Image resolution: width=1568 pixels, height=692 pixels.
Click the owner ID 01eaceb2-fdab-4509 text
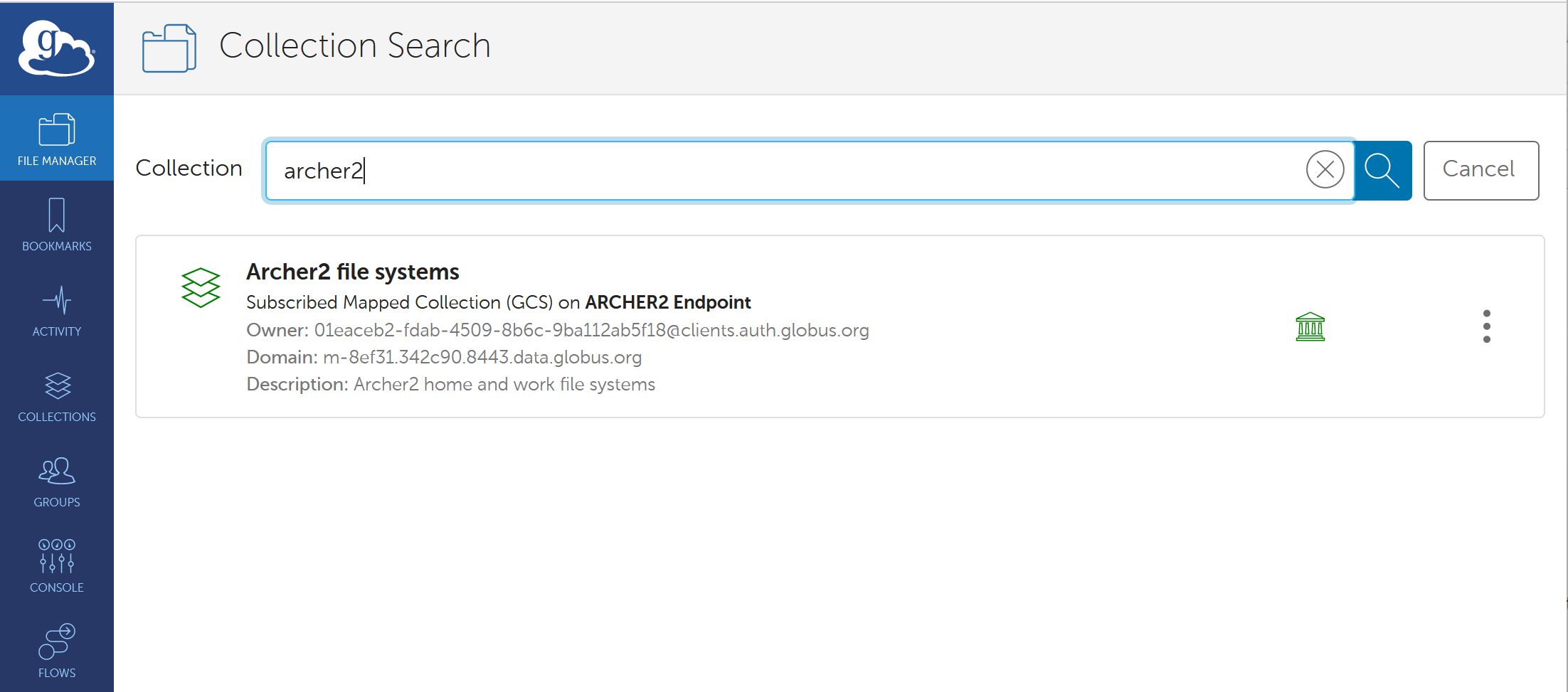(x=592, y=330)
